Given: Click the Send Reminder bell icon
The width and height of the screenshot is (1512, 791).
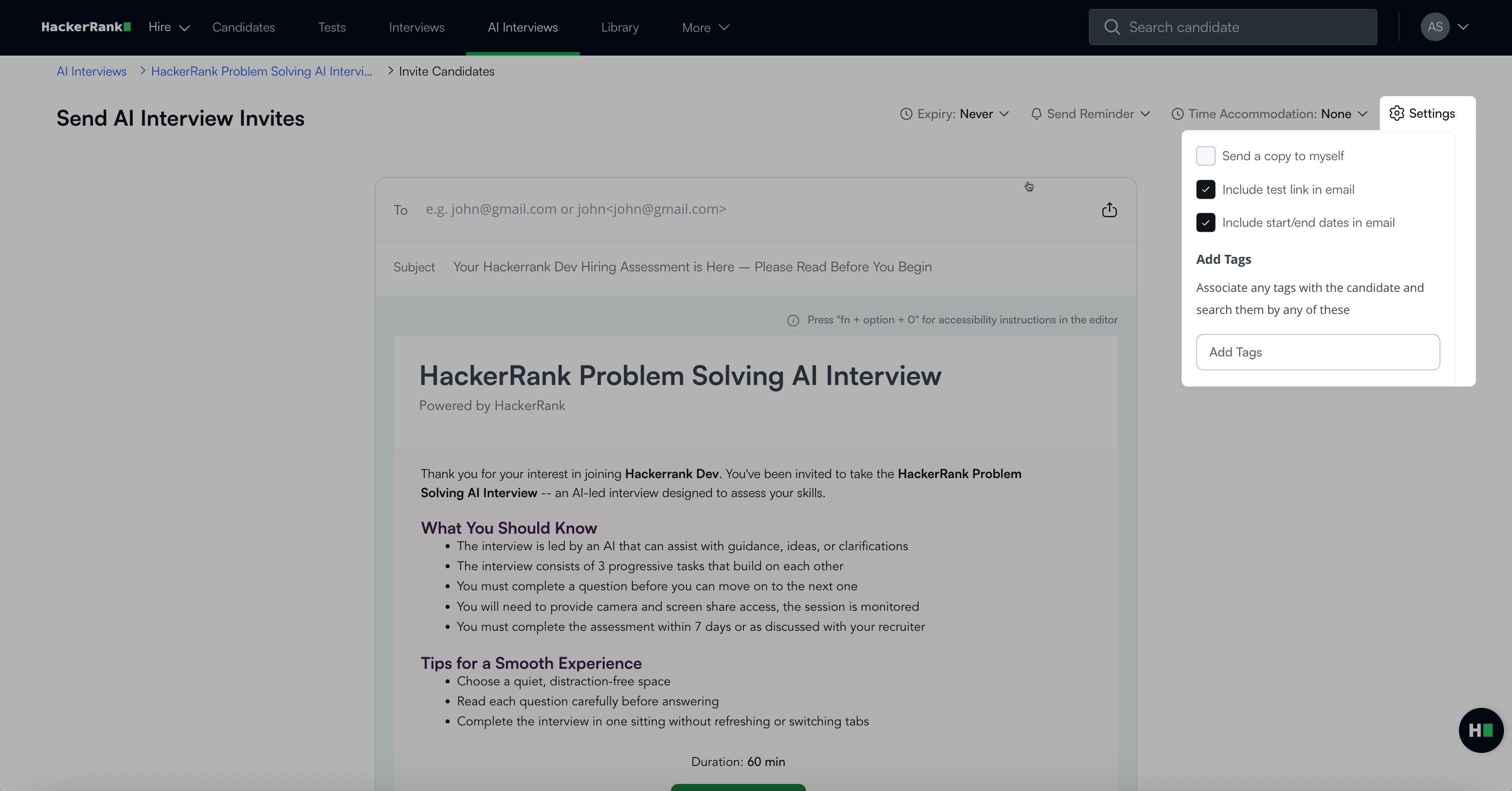Looking at the screenshot, I should click(1036, 114).
